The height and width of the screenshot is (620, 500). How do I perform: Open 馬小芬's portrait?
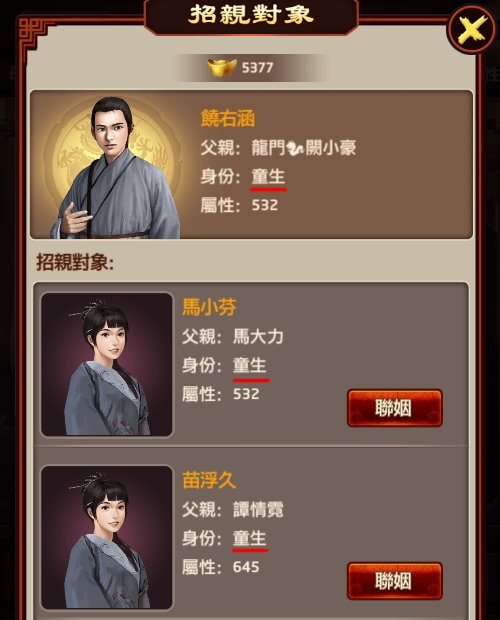[107, 364]
